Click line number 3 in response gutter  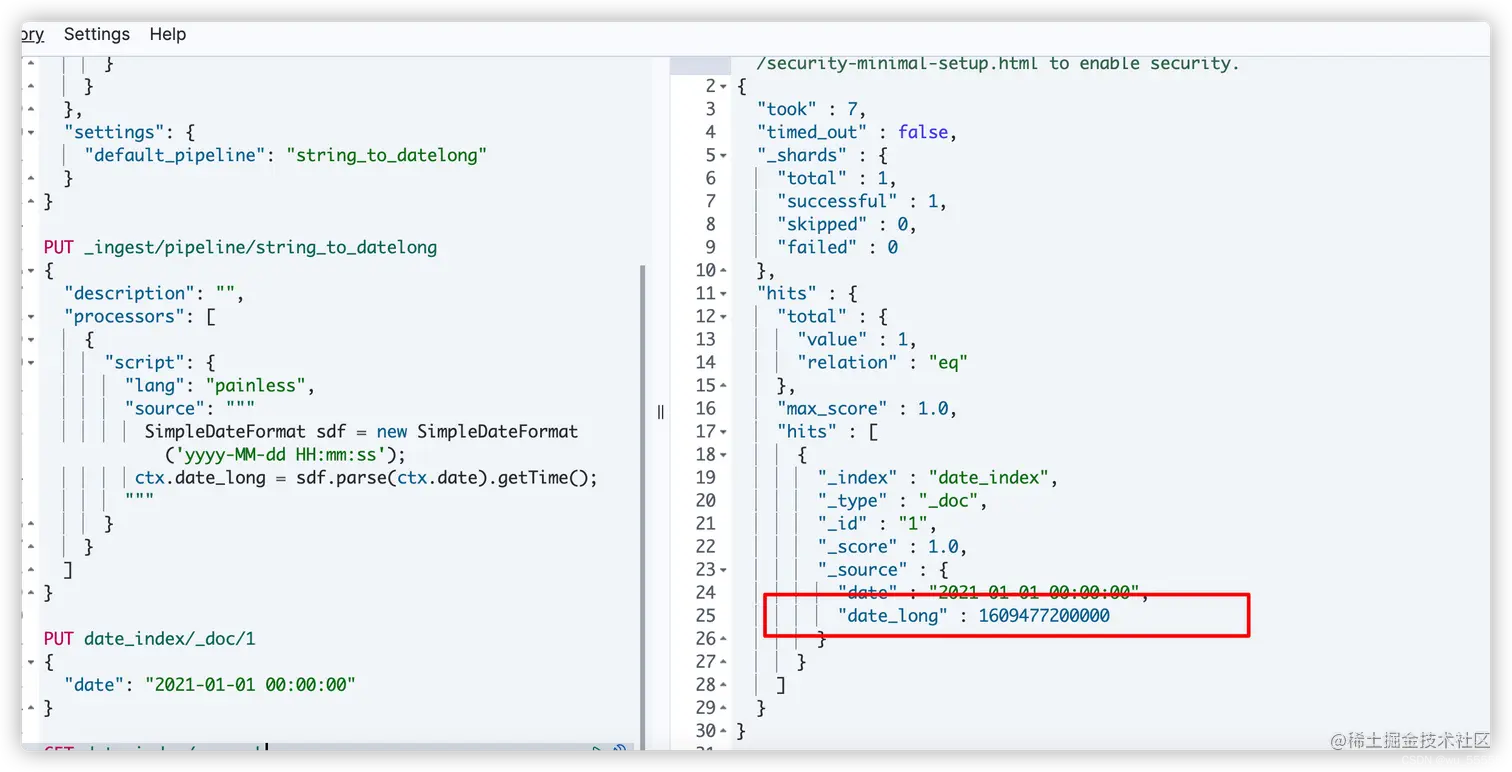tap(710, 109)
